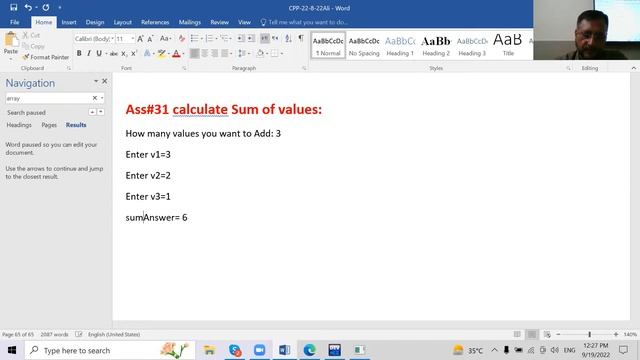Image resolution: width=640 pixels, height=360 pixels.
Task: Apply superscript formatting
Action: [133, 53]
